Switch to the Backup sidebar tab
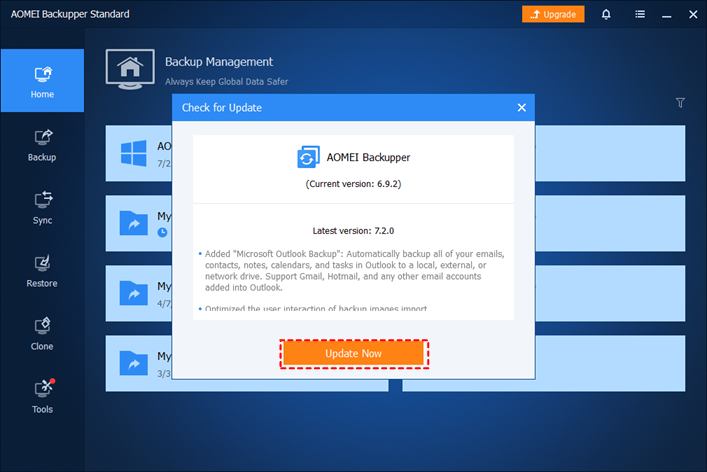This screenshot has height=472, width=707. point(42,145)
